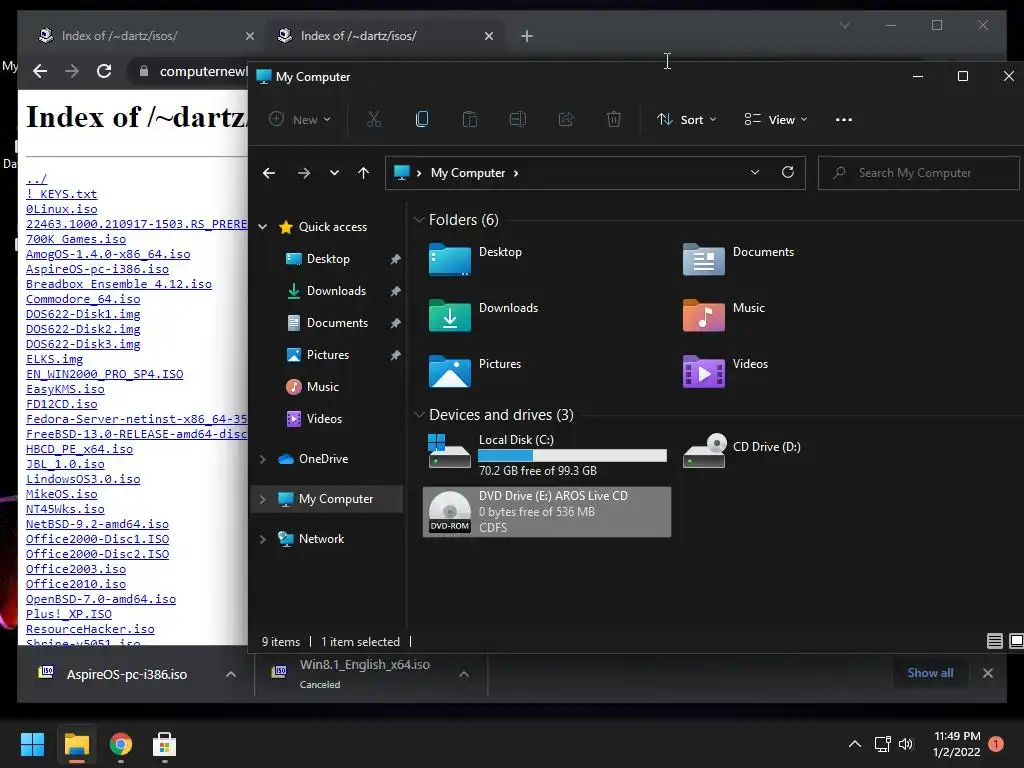Click the Rename icon in Explorer toolbar

tap(518, 120)
